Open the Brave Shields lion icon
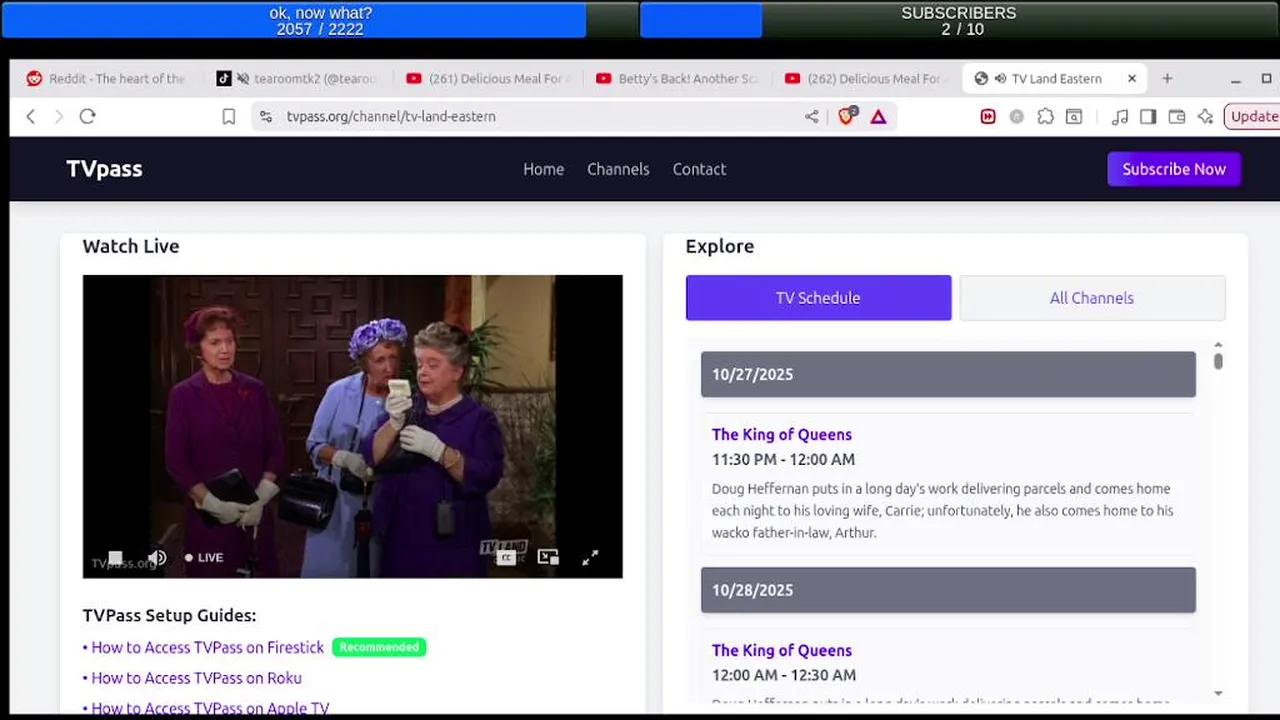Viewport: 1280px width, 720px height. coord(847,116)
